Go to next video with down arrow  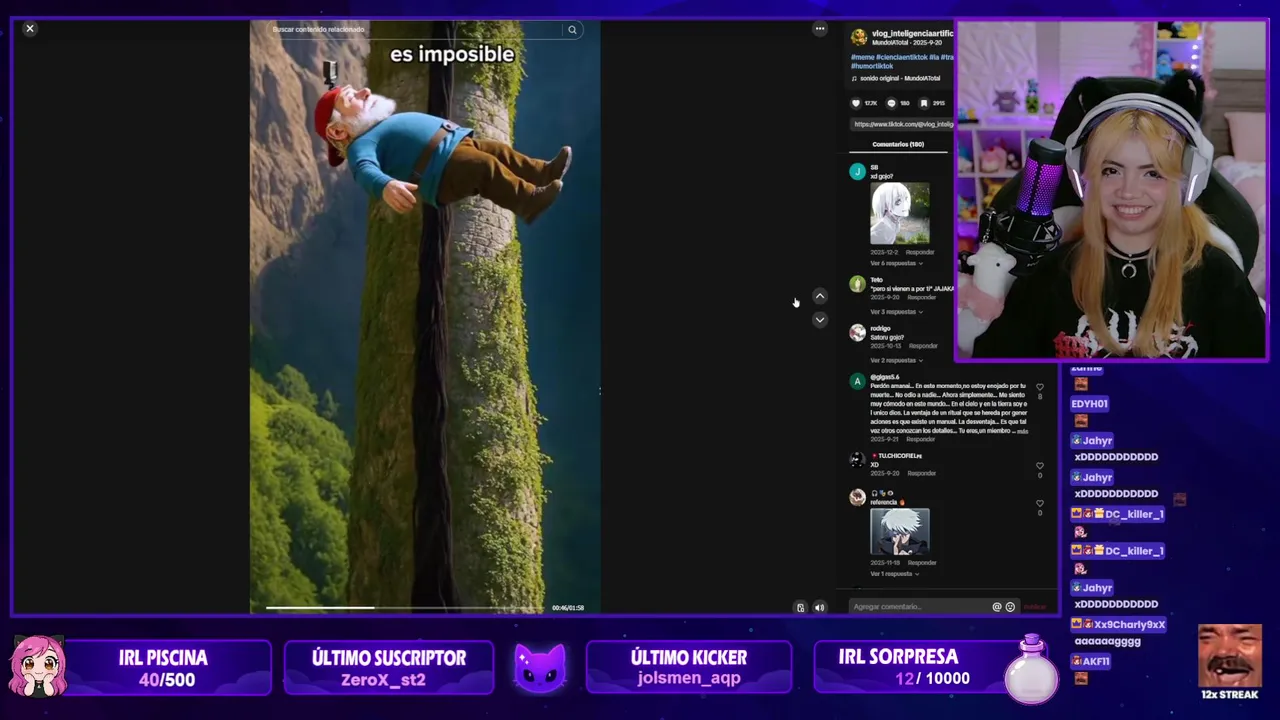[820, 320]
